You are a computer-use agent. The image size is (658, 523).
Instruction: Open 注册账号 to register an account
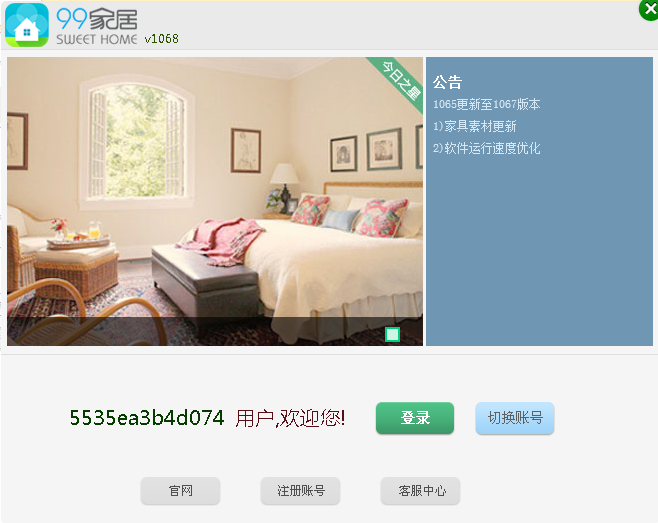tap(300, 491)
